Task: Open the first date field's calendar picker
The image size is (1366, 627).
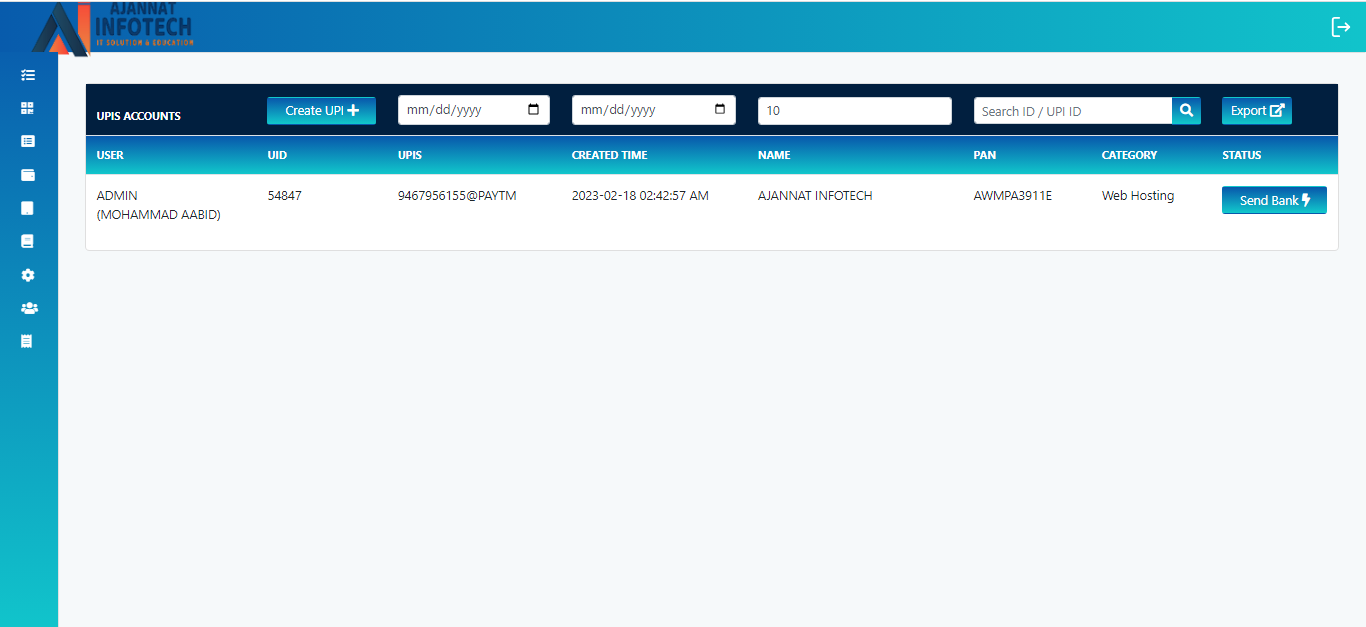Action: tap(533, 110)
